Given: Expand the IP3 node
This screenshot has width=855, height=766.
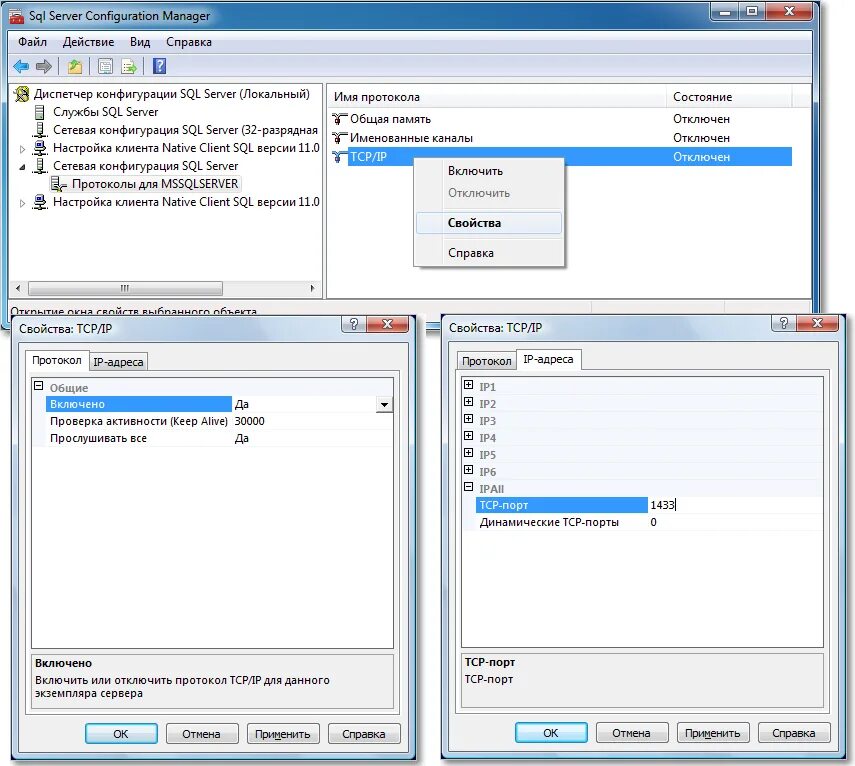Looking at the screenshot, I should tap(468, 419).
